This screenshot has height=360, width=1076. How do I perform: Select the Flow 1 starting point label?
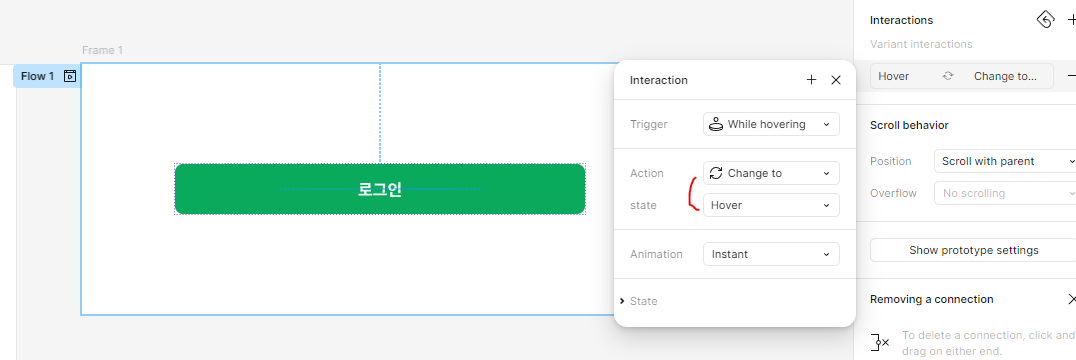tap(46, 76)
